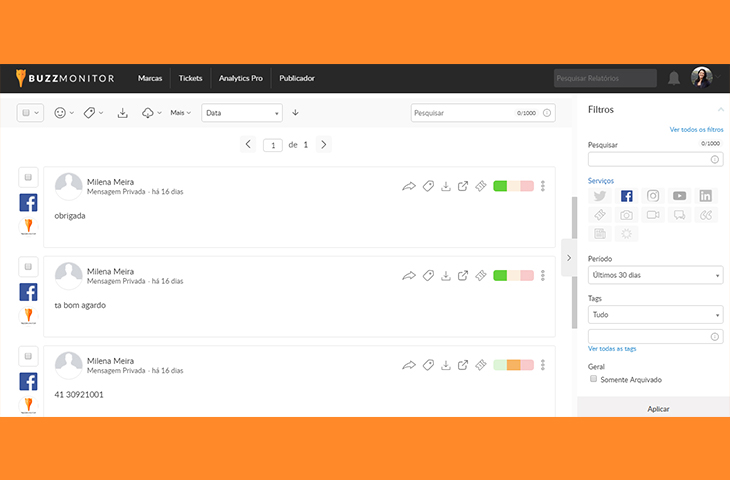Screen dimensions: 730x480
Task: Check the Somente Arquivado checkbox
Action: pos(594,379)
